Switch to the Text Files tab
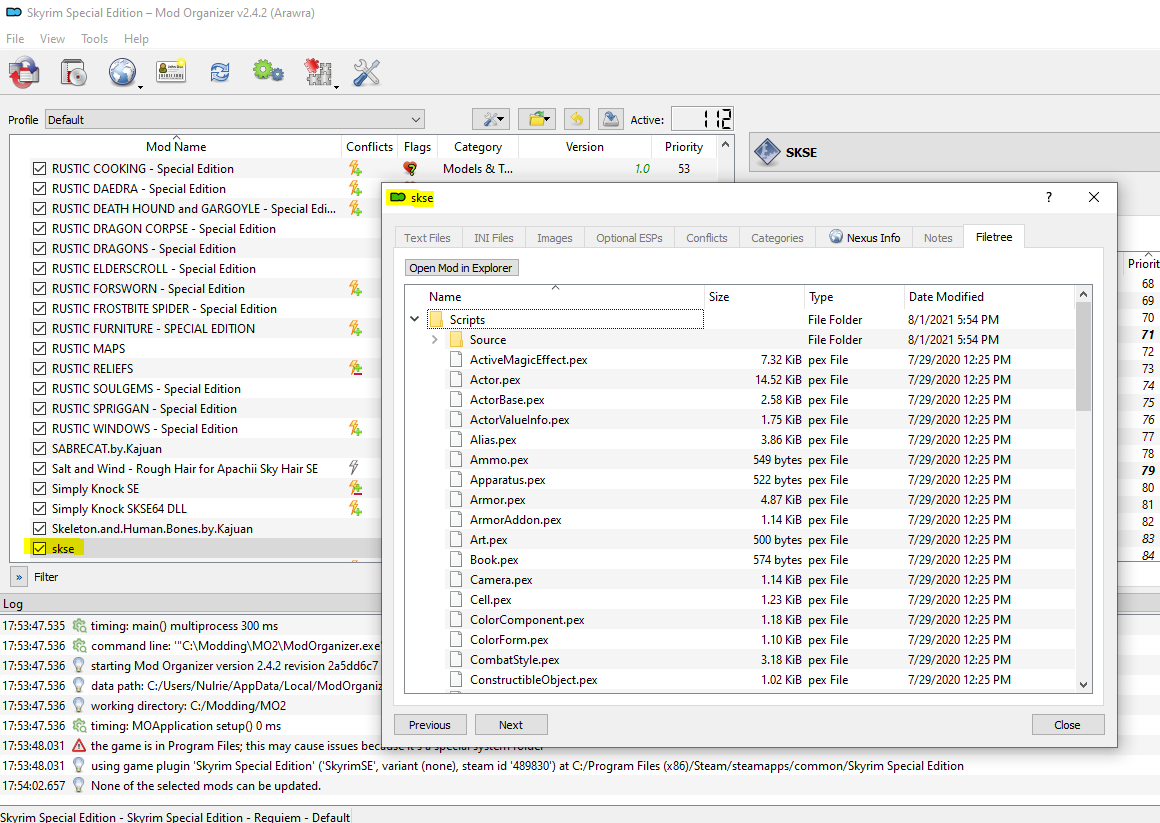Screen dimensions: 1160x823 tap(427, 238)
